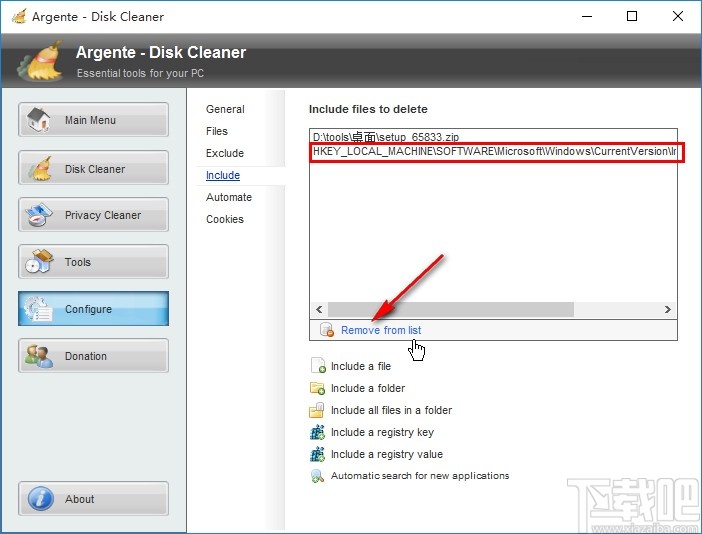
Task: Open the Main Menu section
Action: coord(94,120)
